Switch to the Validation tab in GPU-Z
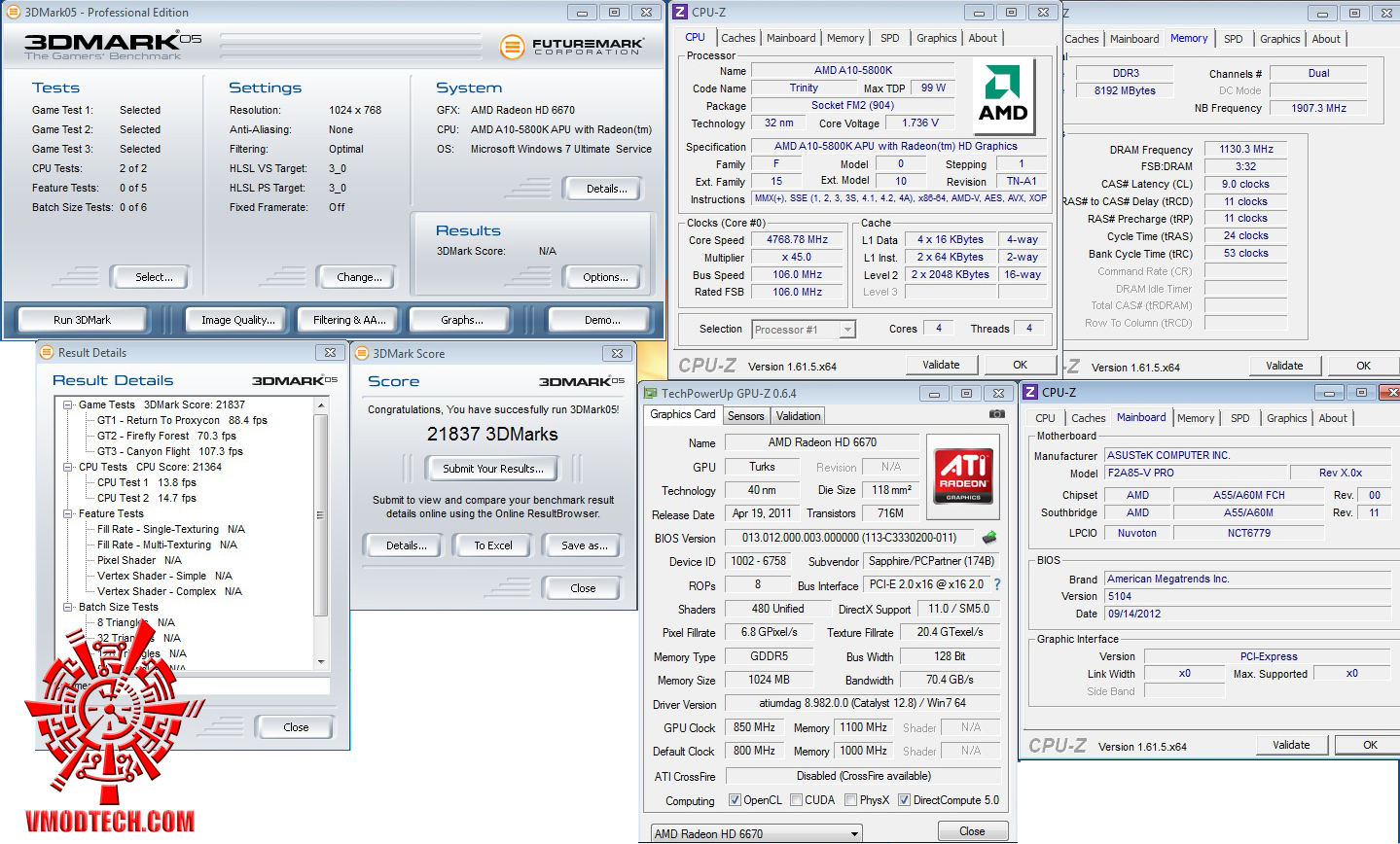 pos(799,416)
